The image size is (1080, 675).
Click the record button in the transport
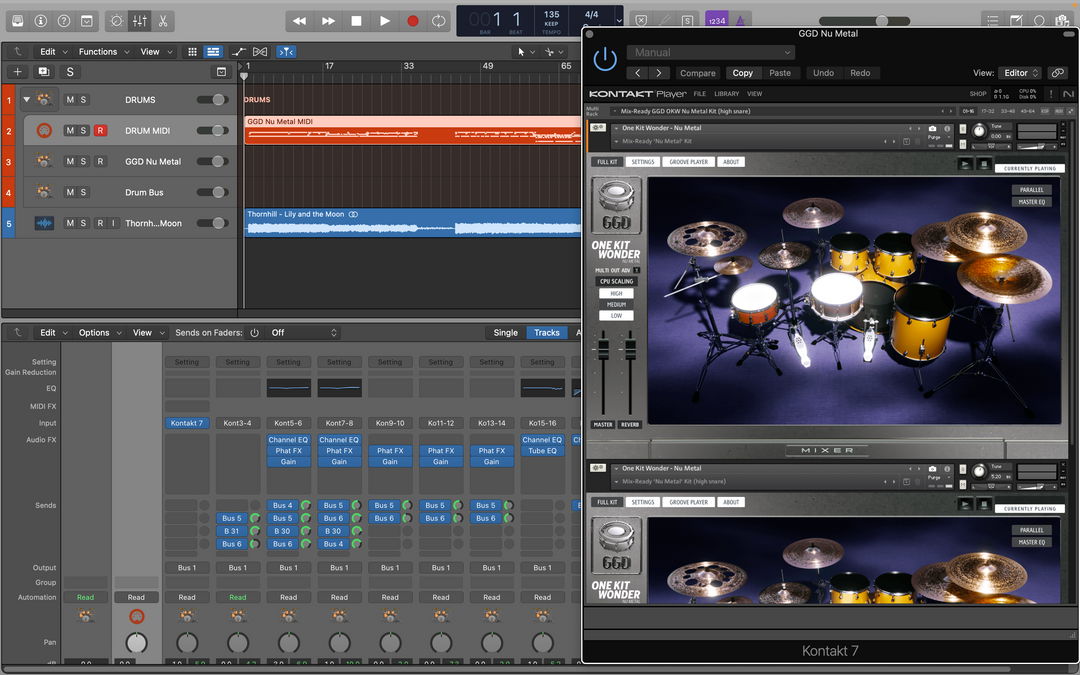pyautogui.click(x=411, y=19)
